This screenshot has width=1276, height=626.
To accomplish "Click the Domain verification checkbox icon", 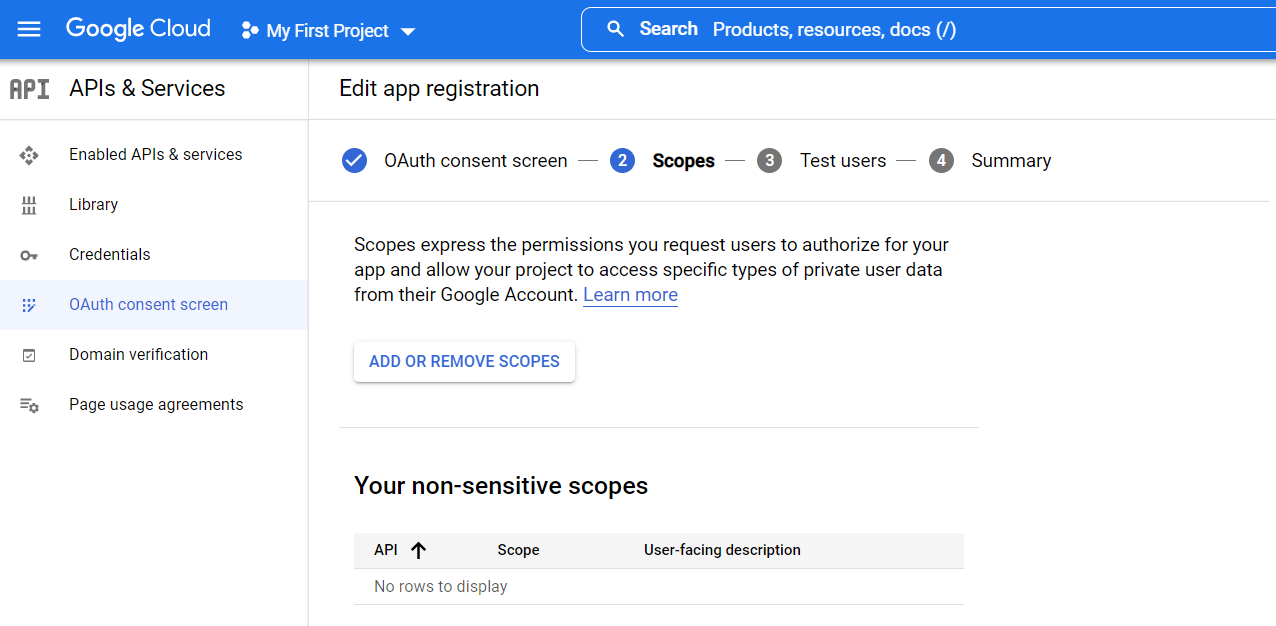I will (x=29, y=355).
